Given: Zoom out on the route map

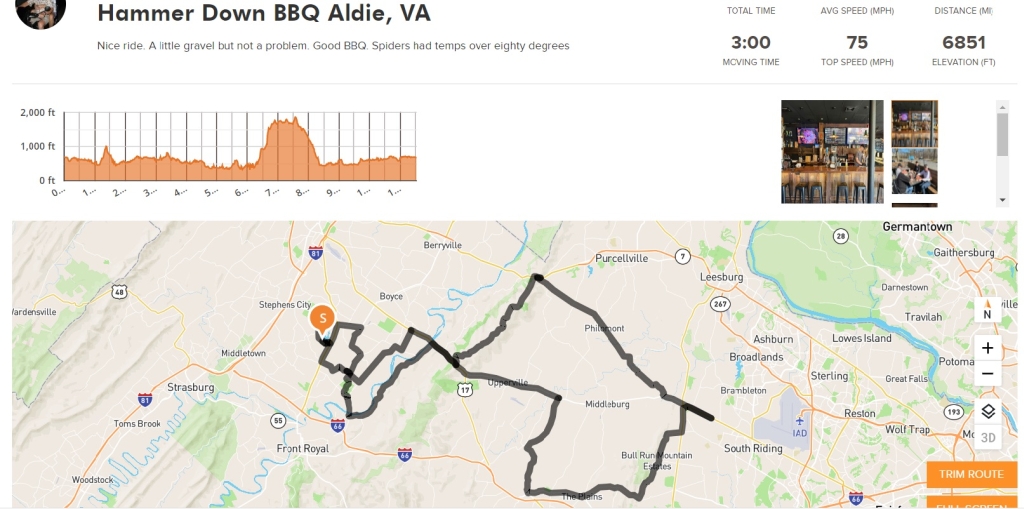Looking at the screenshot, I should [987, 374].
